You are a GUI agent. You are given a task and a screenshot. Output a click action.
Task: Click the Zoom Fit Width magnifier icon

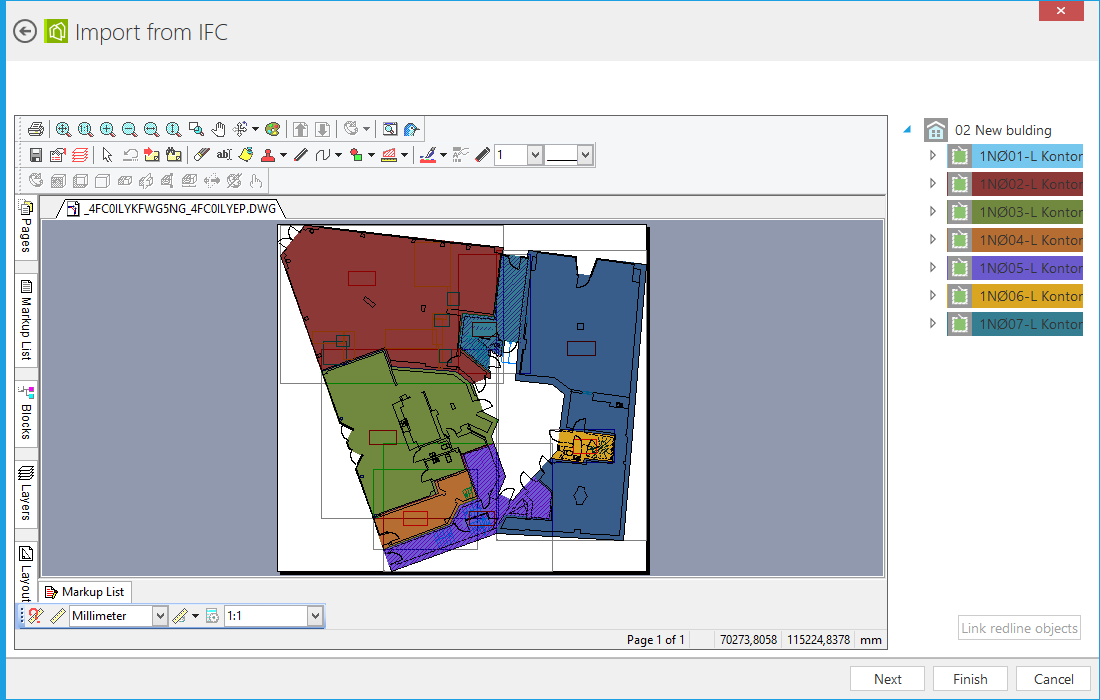coord(151,129)
